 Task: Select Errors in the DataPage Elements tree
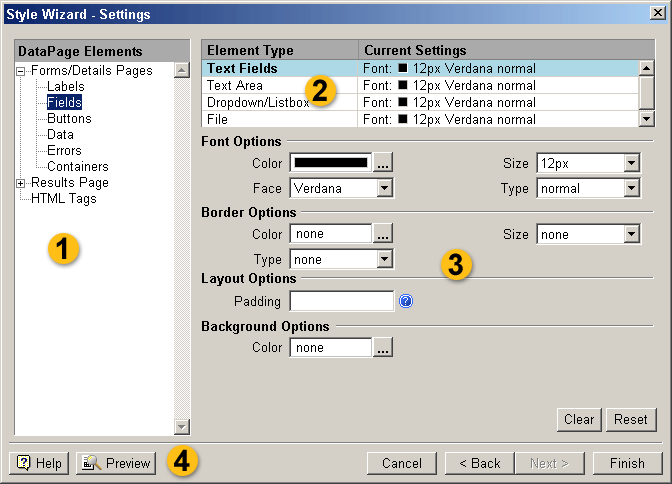click(64, 150)
